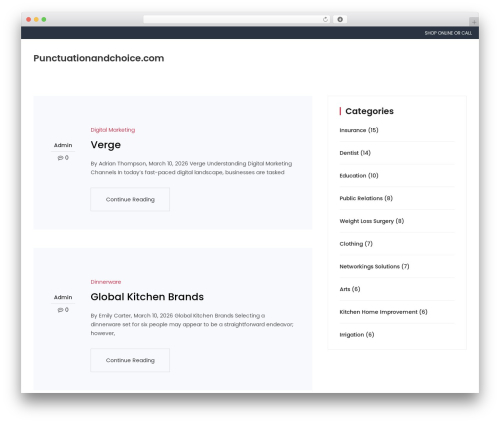Select the Weight Loss Surgery category
The image size is (500, 423).
(x=372, y=221)
